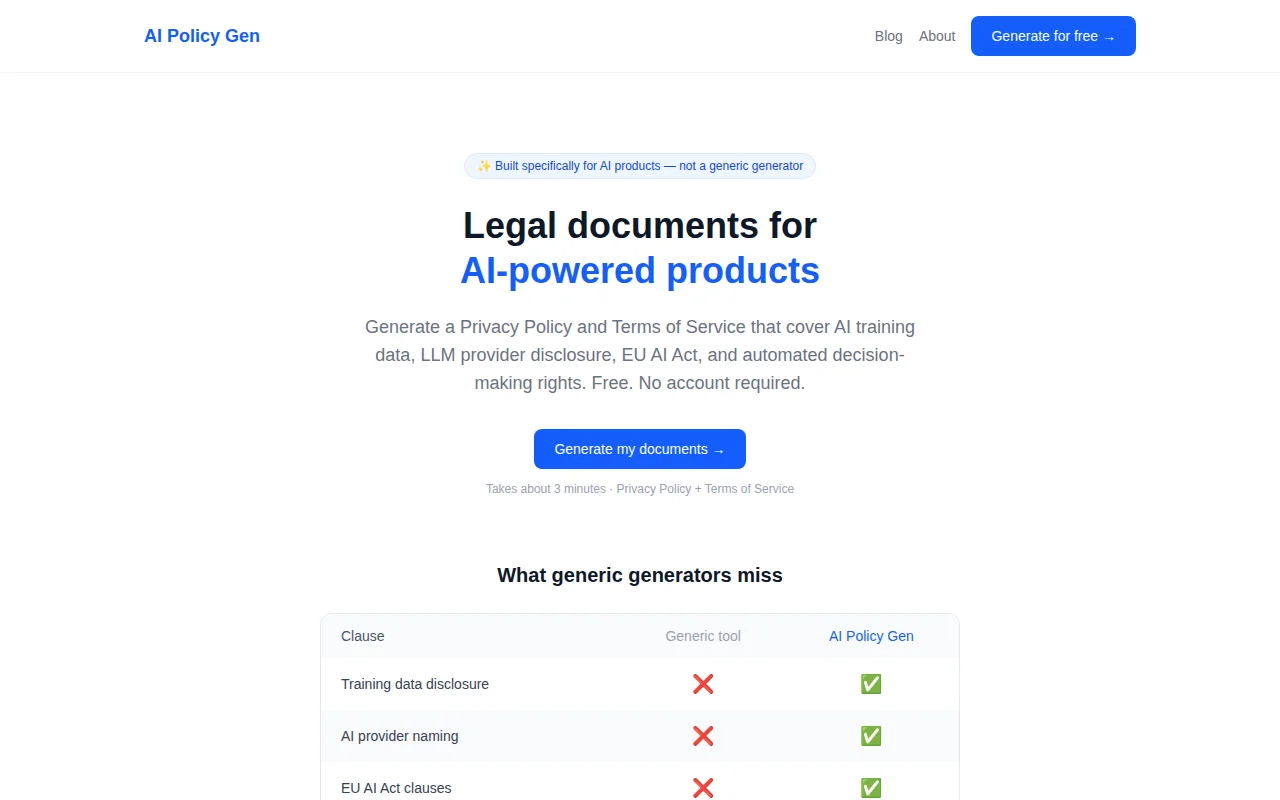1280x800 pixels.
Task: Click Generate my documents button
Action: [x=640, y=449]
